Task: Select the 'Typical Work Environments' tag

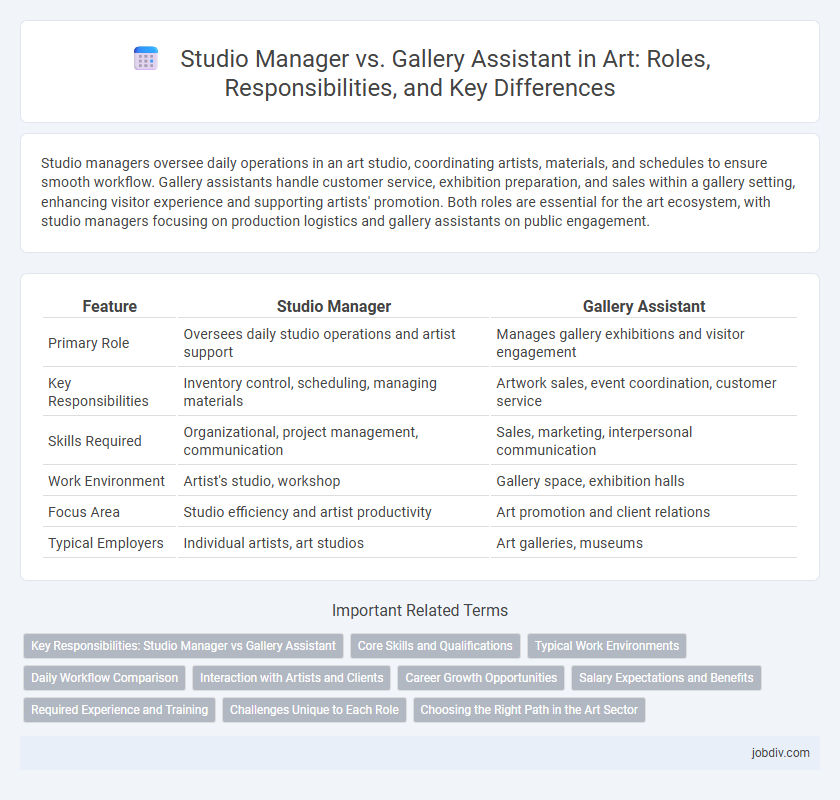Action: point(606,646)
